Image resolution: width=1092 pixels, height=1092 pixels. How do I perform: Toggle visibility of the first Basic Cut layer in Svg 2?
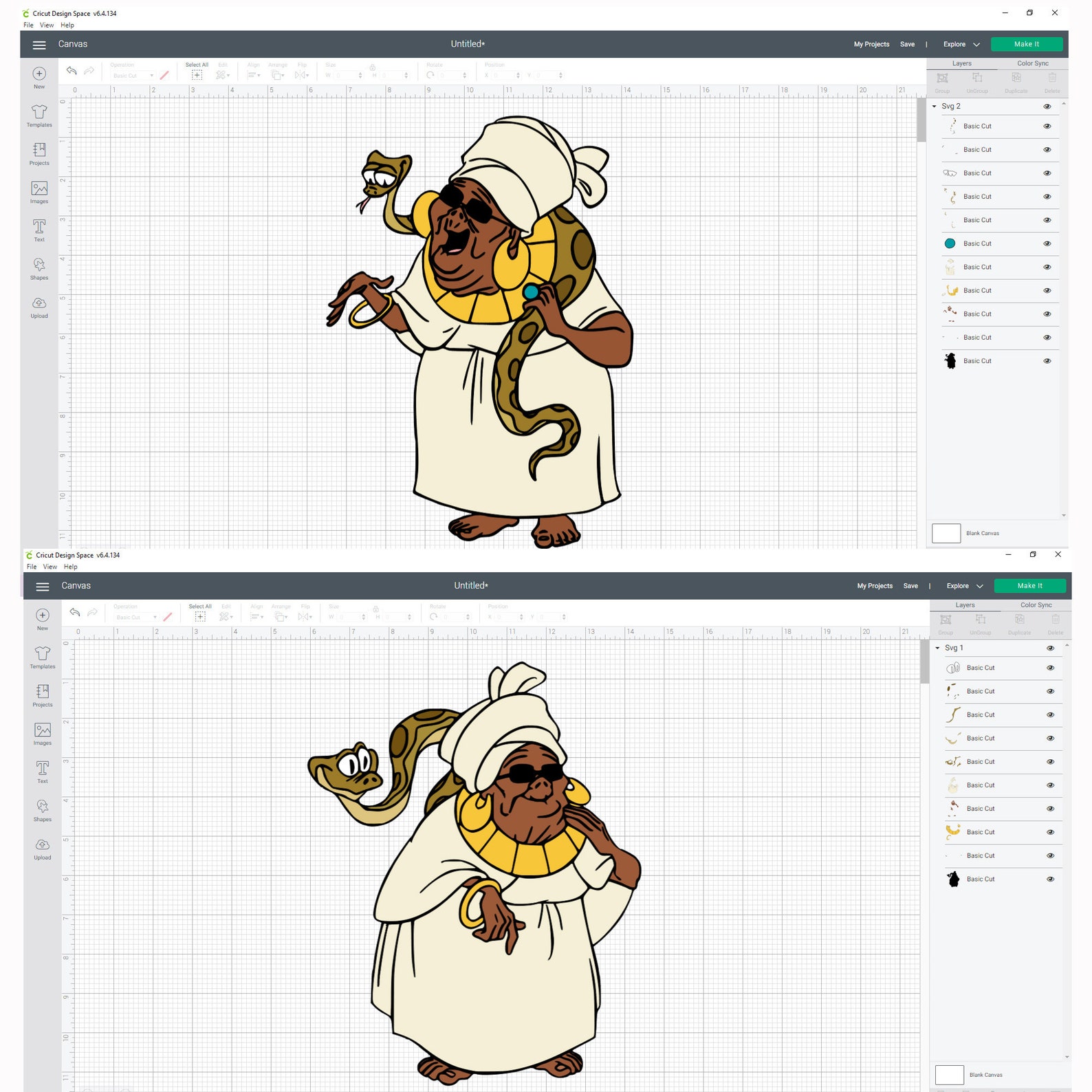pyautogui.click(x=1047, y=127)
